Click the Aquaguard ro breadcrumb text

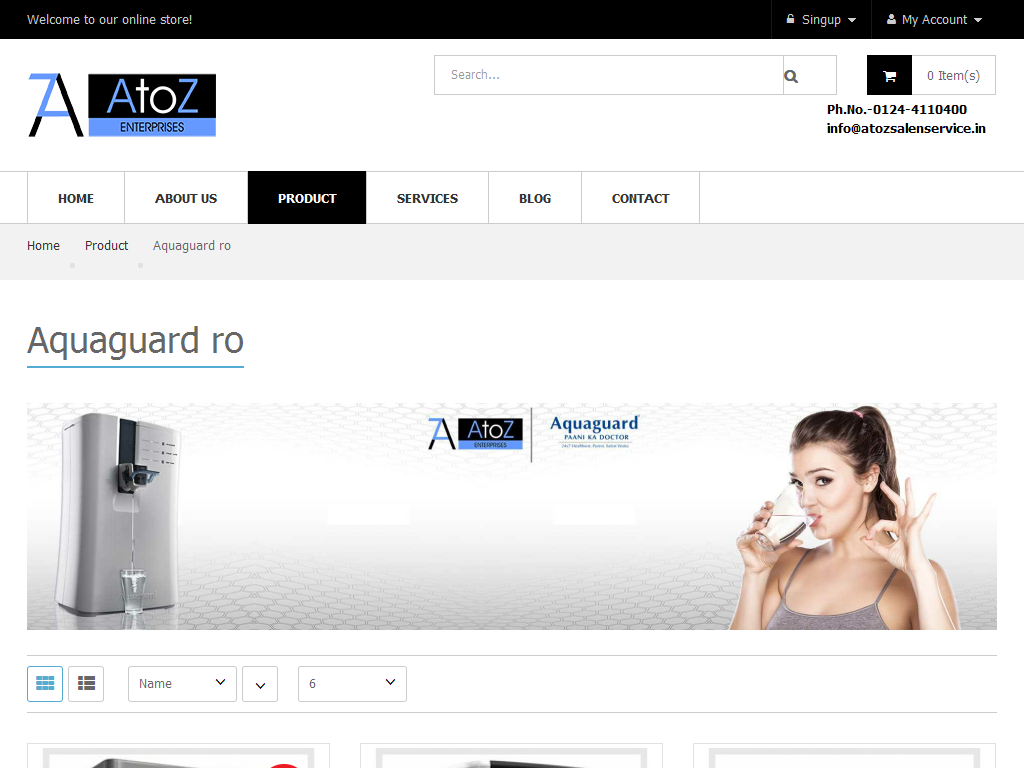(192, 246)
